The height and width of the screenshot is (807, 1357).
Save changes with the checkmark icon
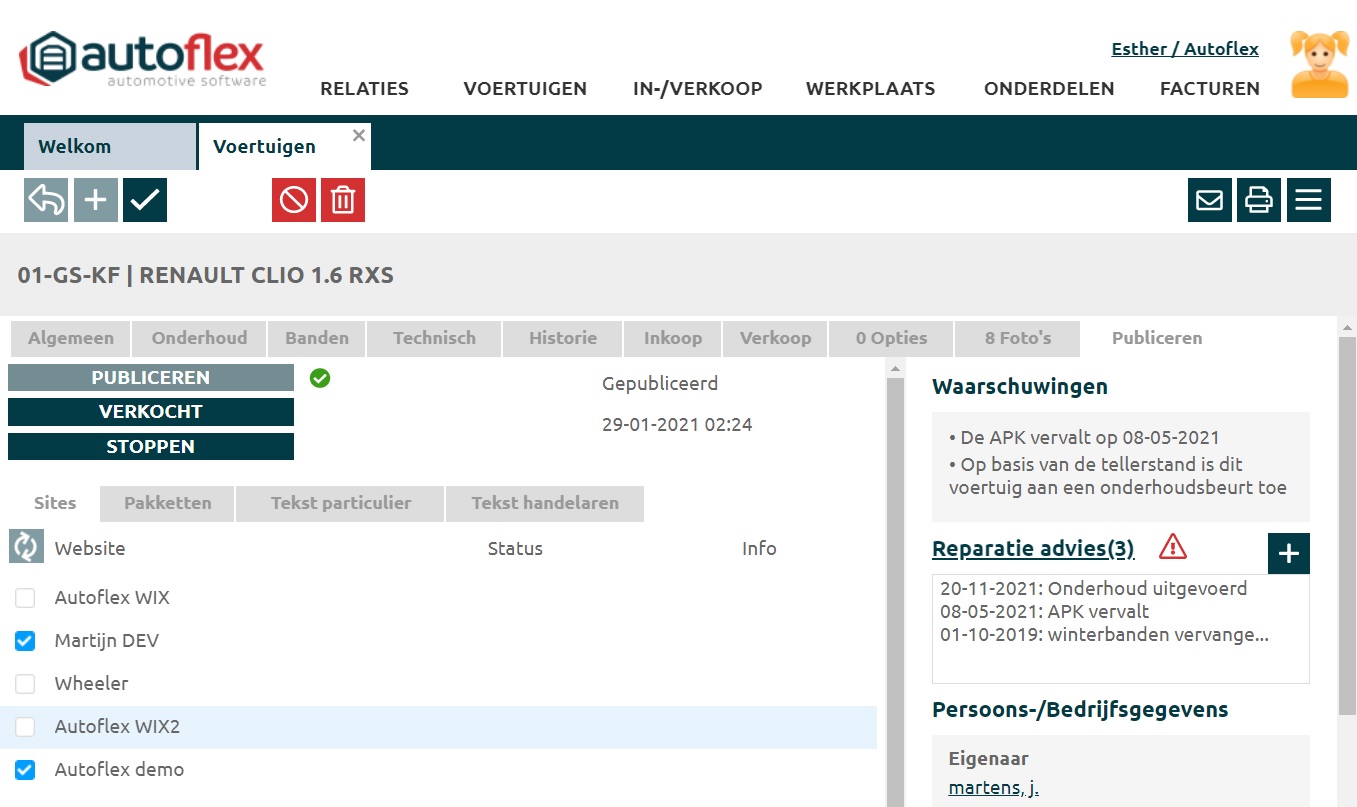pos(145,200)
